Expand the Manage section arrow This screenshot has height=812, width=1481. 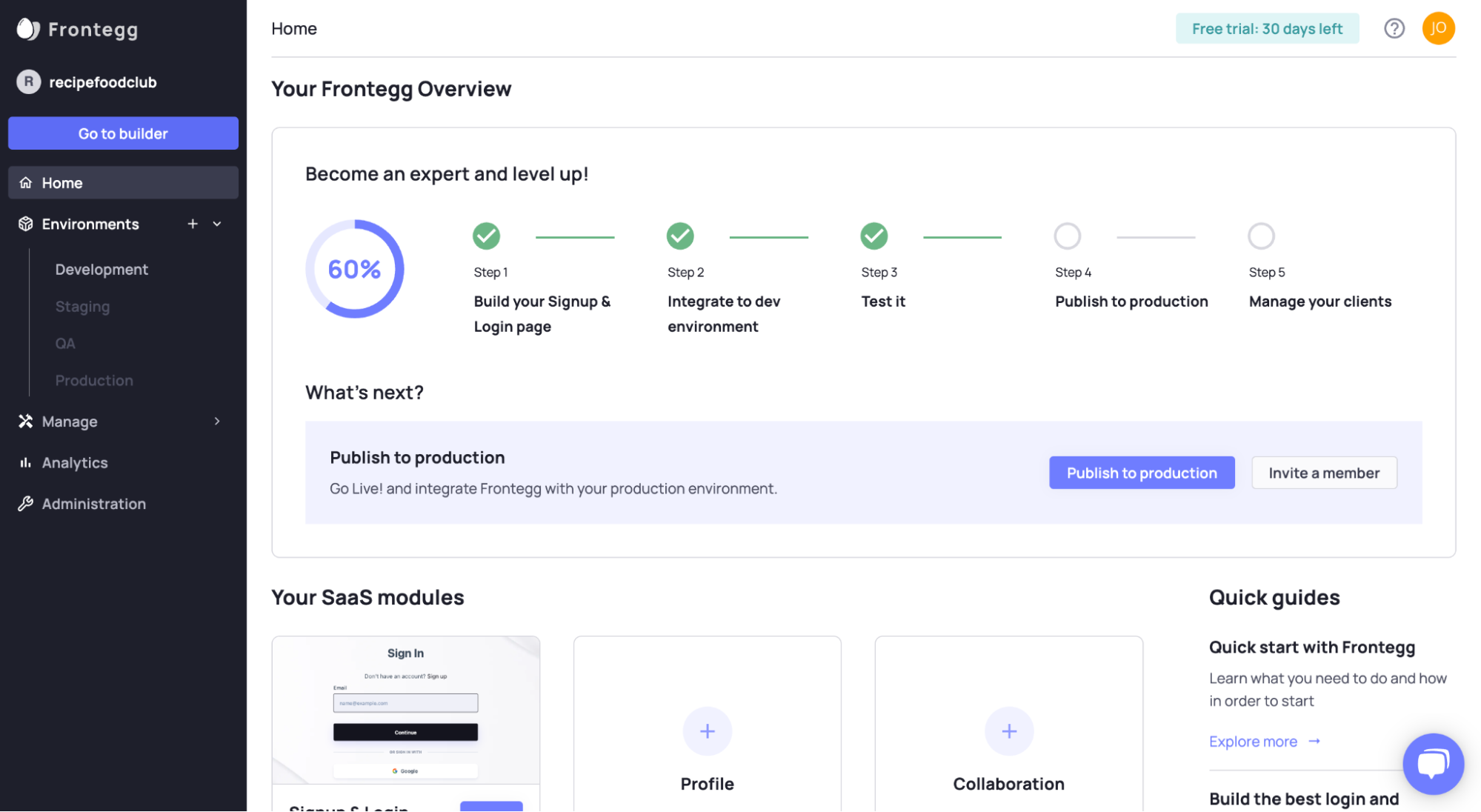tap(217, 421)
